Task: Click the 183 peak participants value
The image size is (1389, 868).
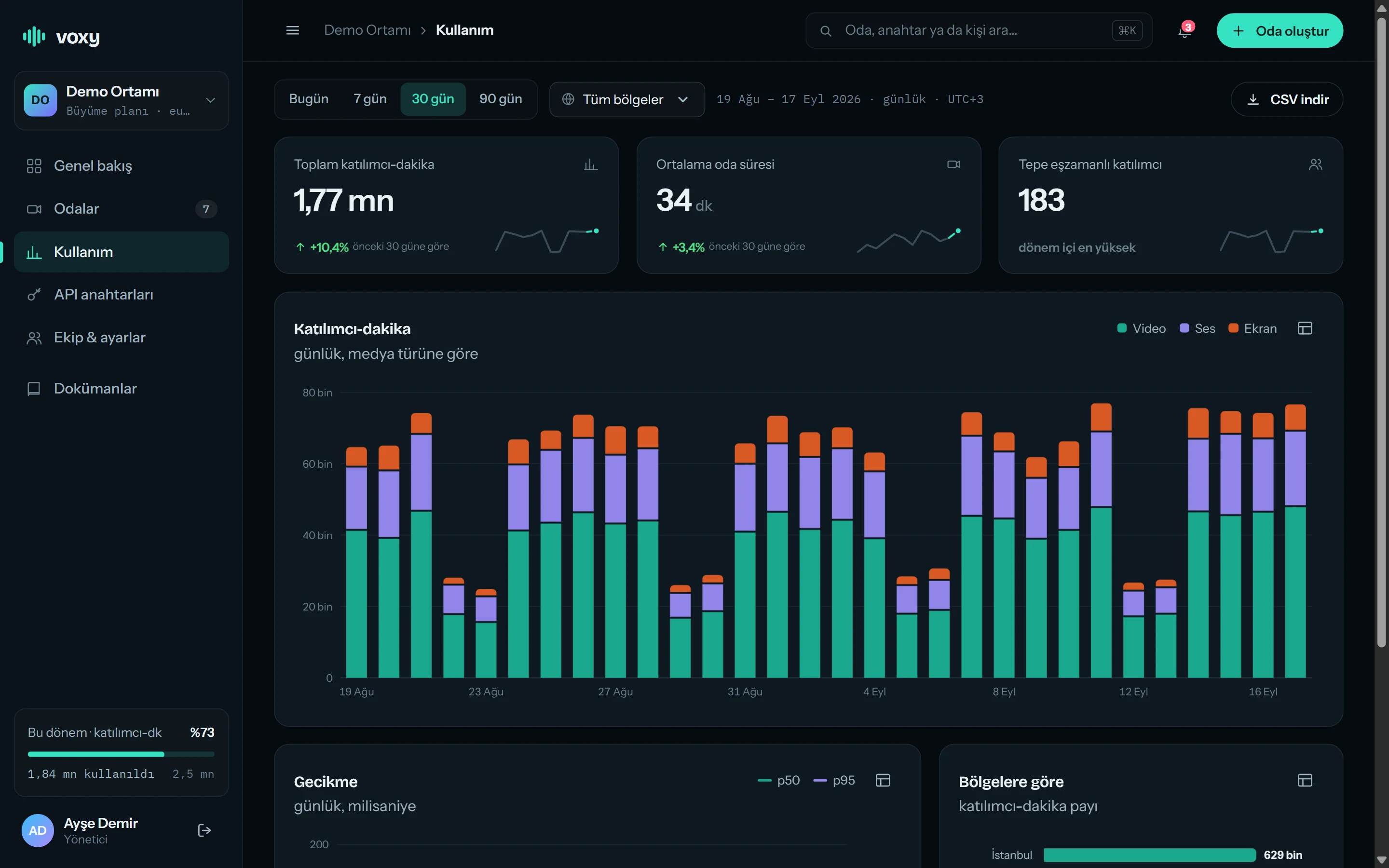Action: pos(1041,200)
